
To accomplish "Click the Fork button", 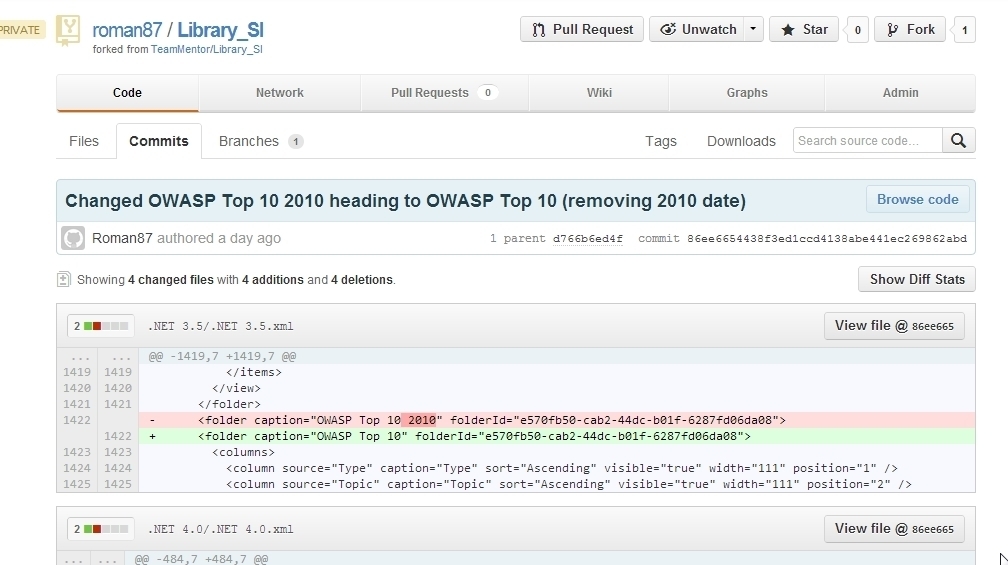I will tap(909, 30).
